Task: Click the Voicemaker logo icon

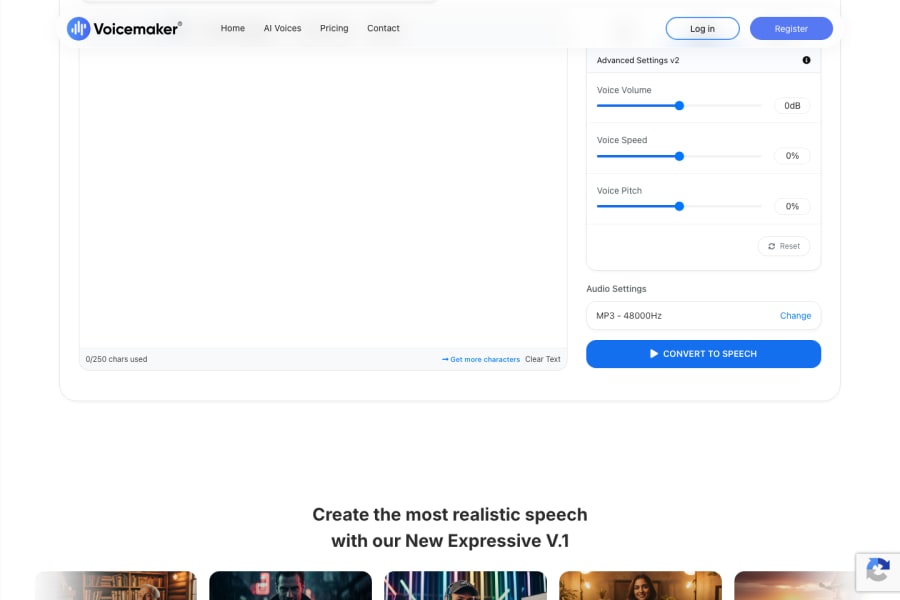Action: (79, 28)
